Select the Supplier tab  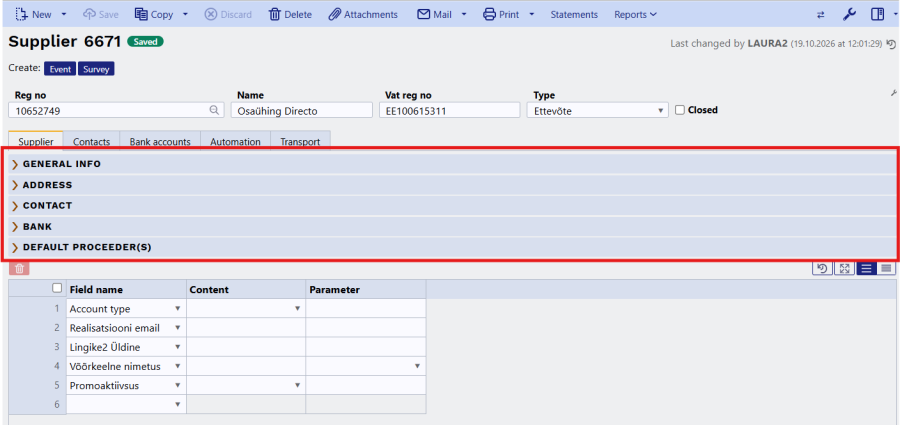tap(36, 141)
